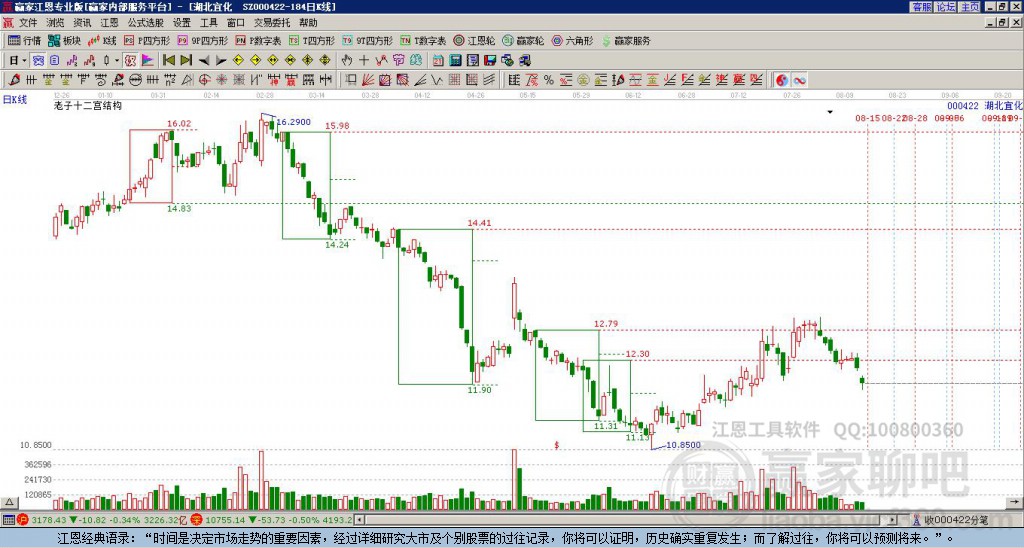1024x548 pixels.
Task: Click the 10.8500 low price label
Action: [x=683, y=445]
